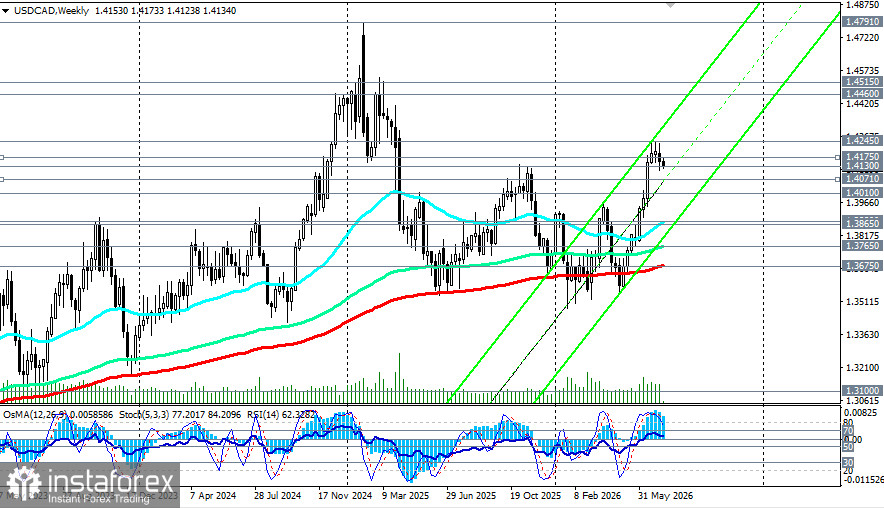Select the Stoch(5,3,3) indicator label

pyautogui.click(x=144, y=414)
